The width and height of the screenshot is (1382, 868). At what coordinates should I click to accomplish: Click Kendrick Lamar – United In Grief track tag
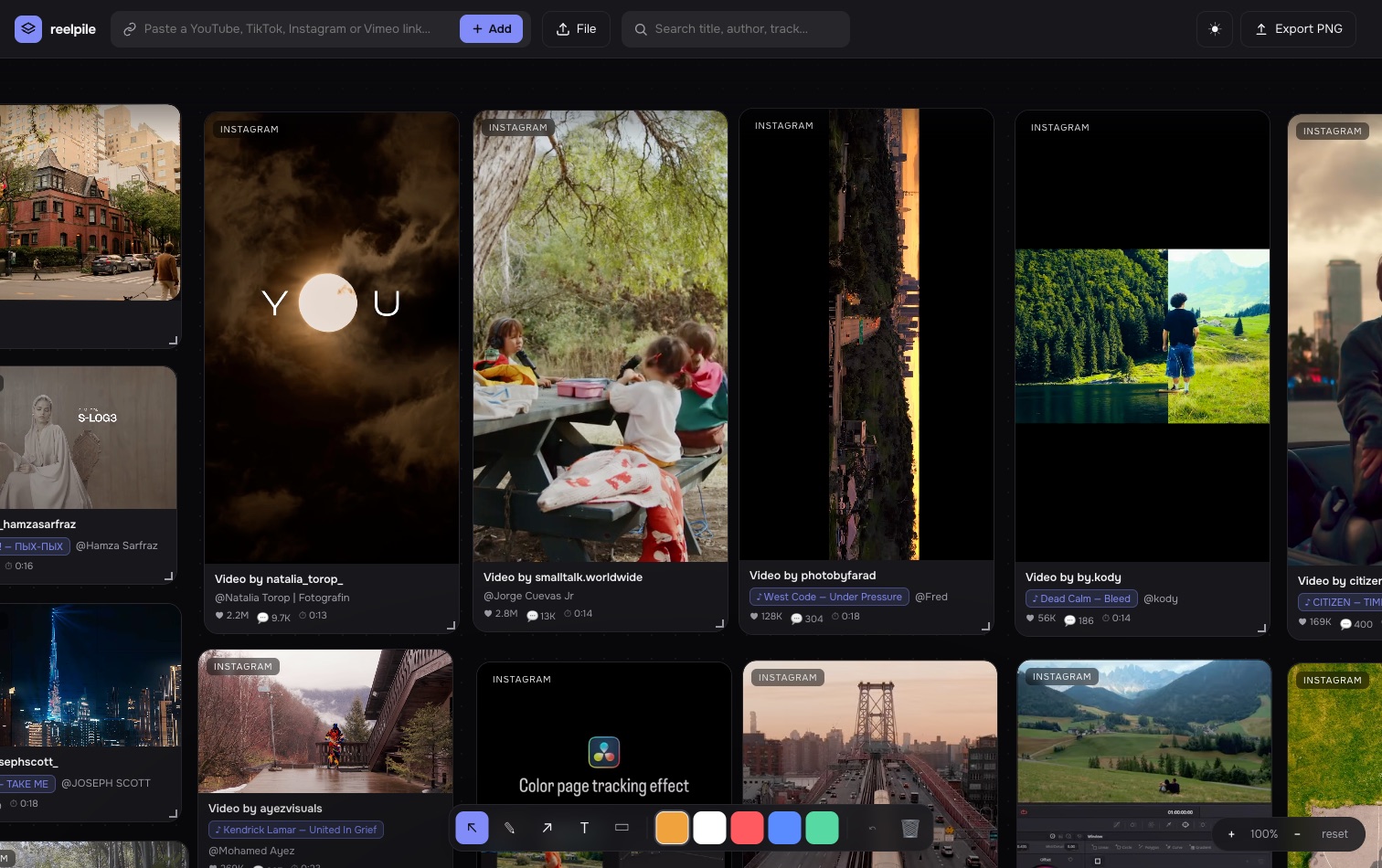click(x=296, y=830)
